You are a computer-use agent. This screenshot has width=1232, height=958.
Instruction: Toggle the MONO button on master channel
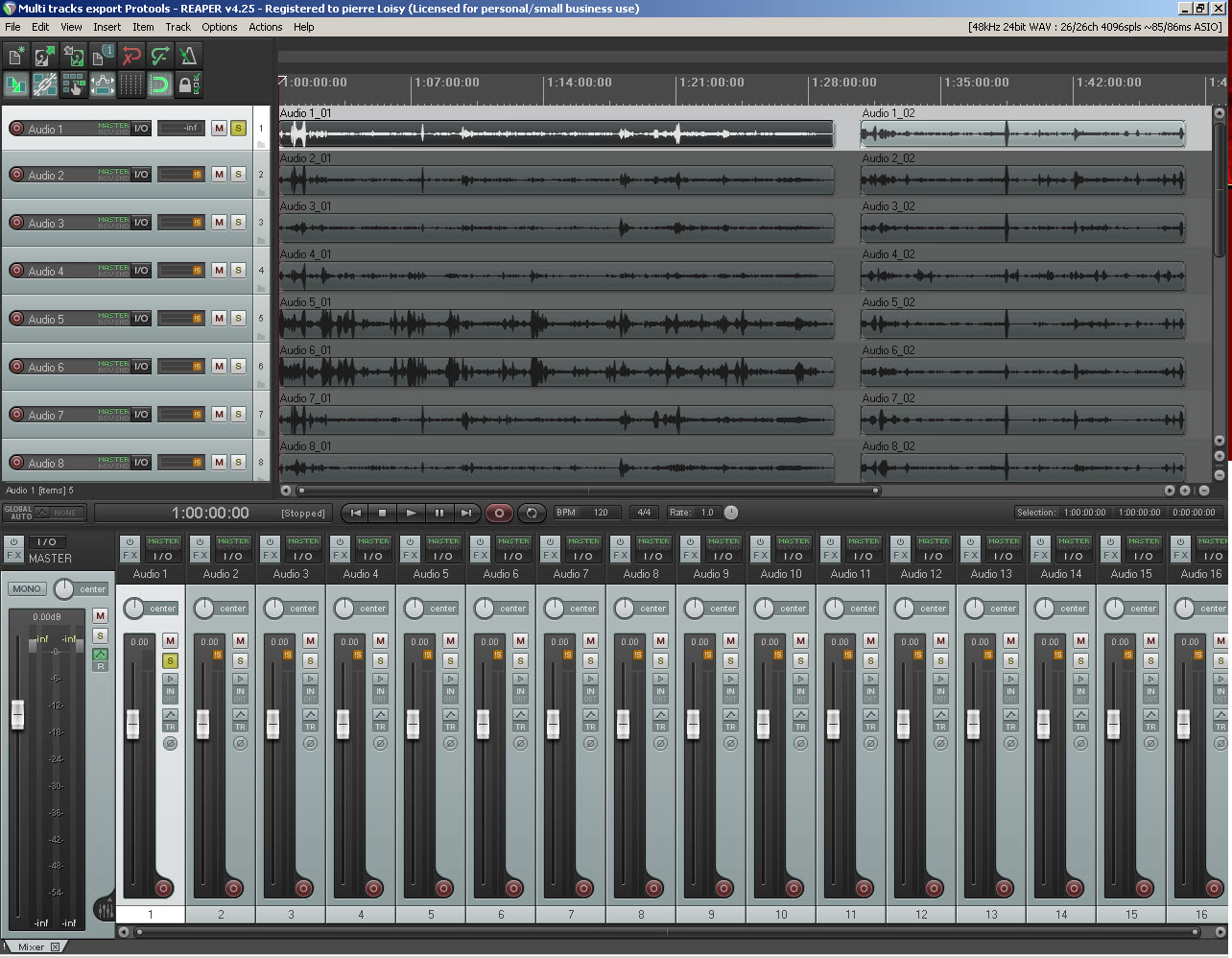27,589
